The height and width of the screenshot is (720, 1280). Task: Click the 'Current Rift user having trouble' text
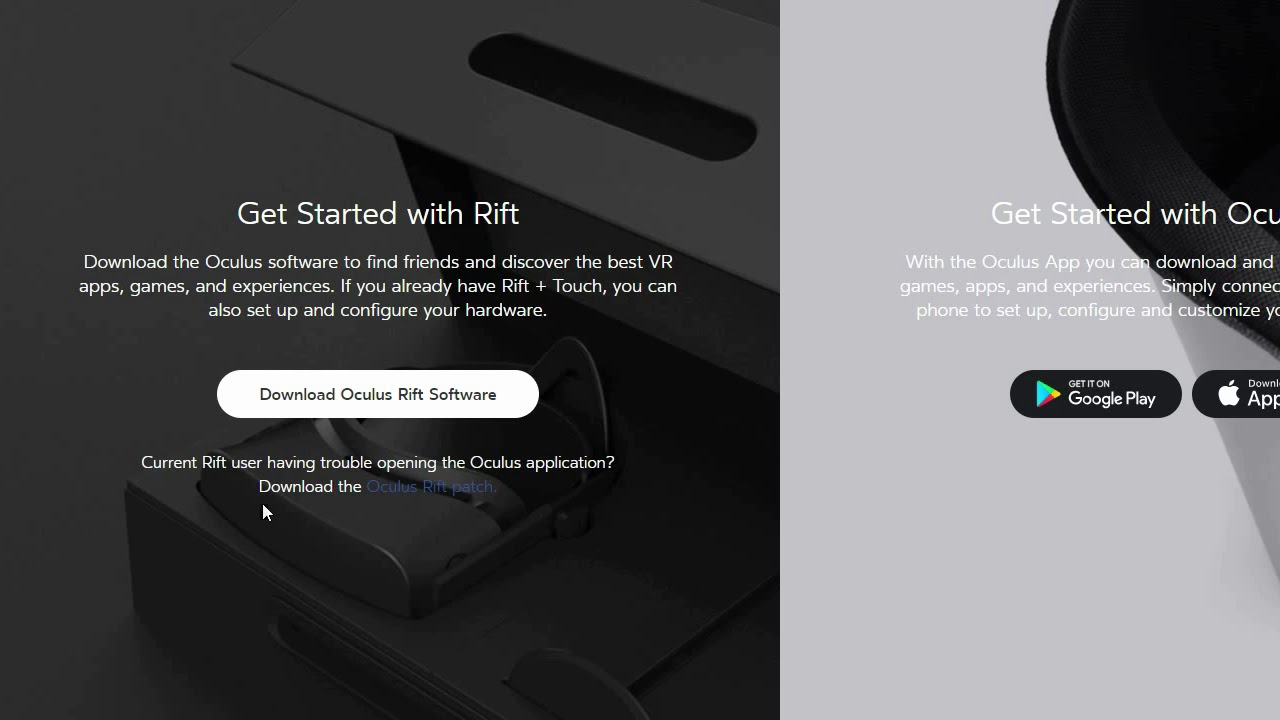[289, 462]
